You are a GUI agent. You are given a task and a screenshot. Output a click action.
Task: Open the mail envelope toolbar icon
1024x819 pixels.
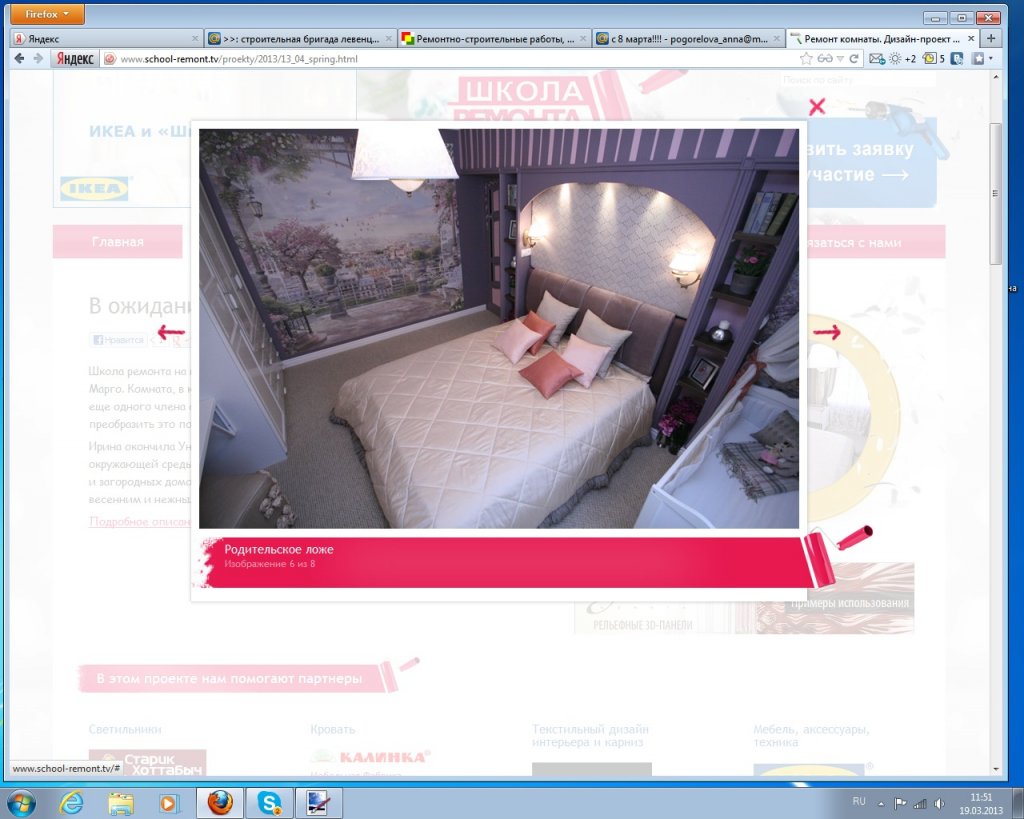[x=876, y=59]
